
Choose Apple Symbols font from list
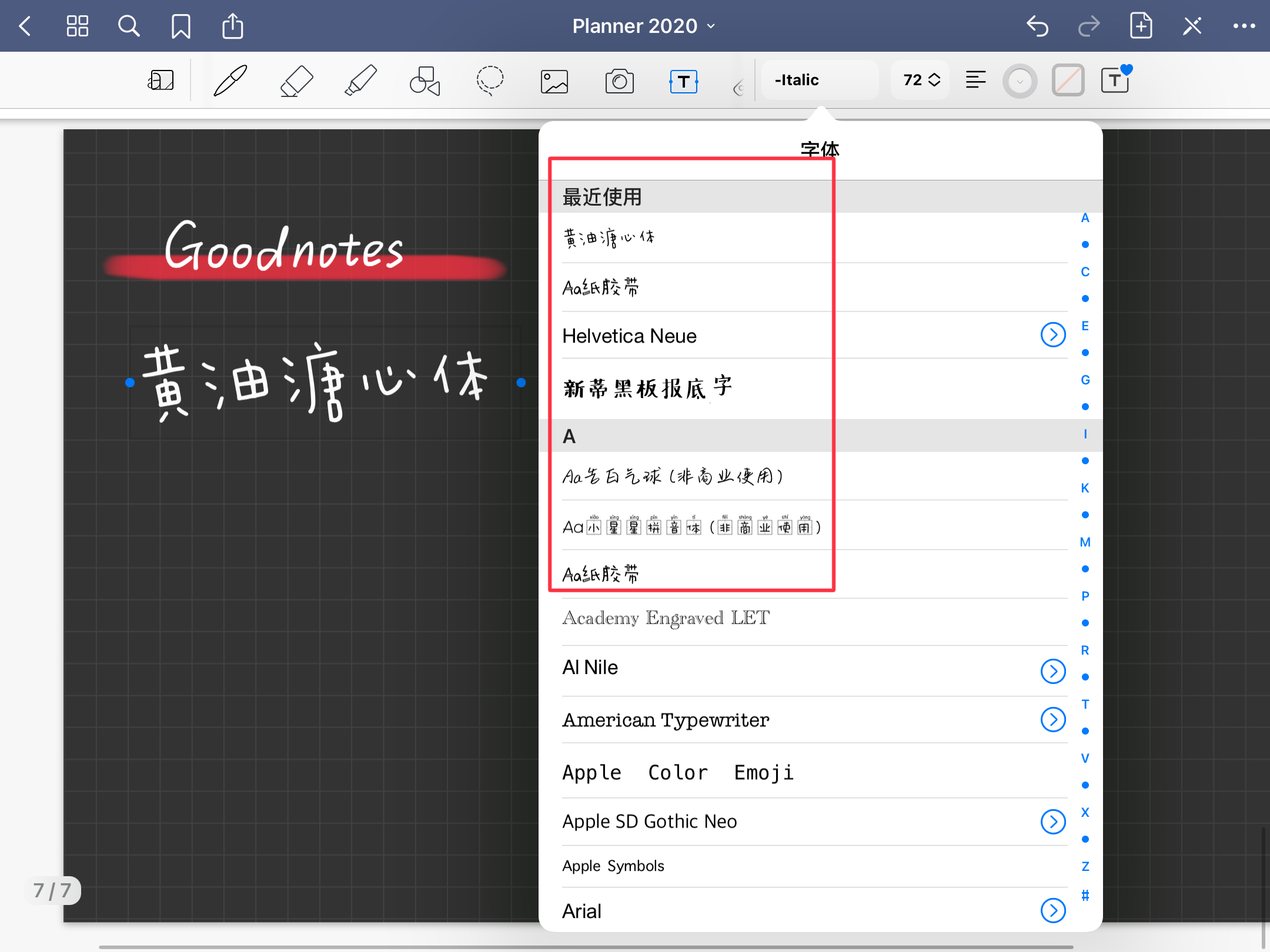613,866
